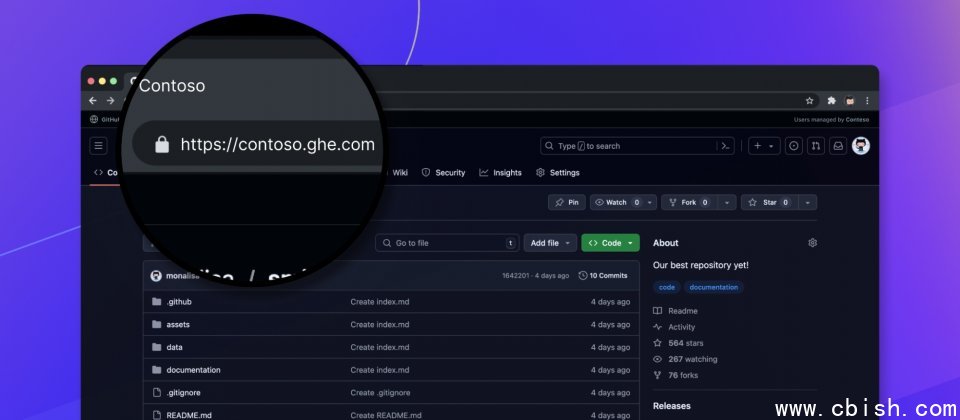Bookmark the page with browser star icon
The height and width of the screenshot is (420, 960).
coord(809,101)
